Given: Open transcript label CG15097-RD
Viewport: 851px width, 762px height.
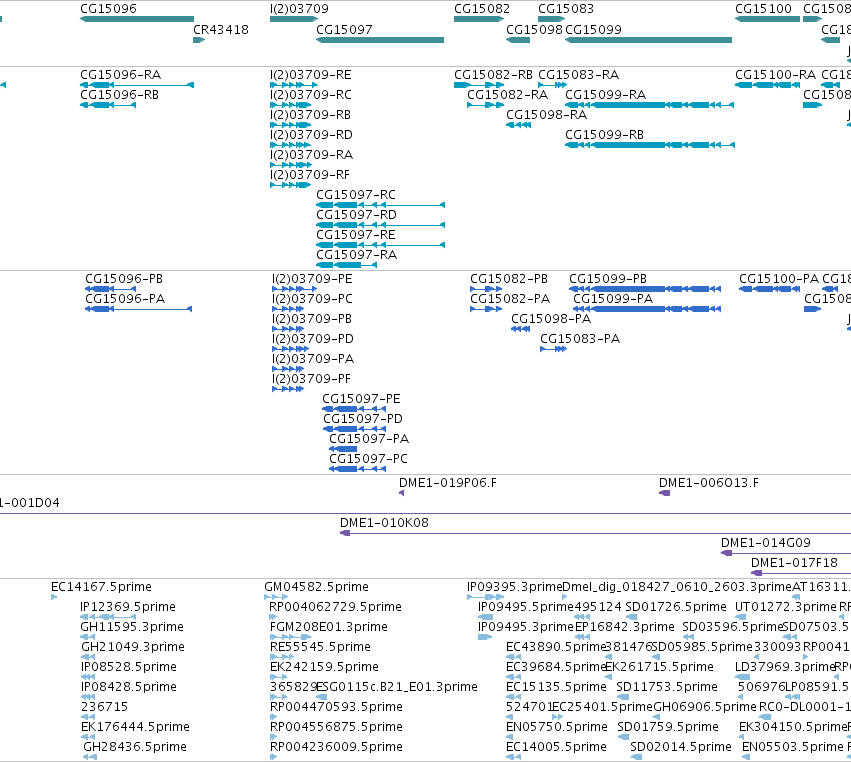Looking at the screenshot, I should (x=357, y=215).
